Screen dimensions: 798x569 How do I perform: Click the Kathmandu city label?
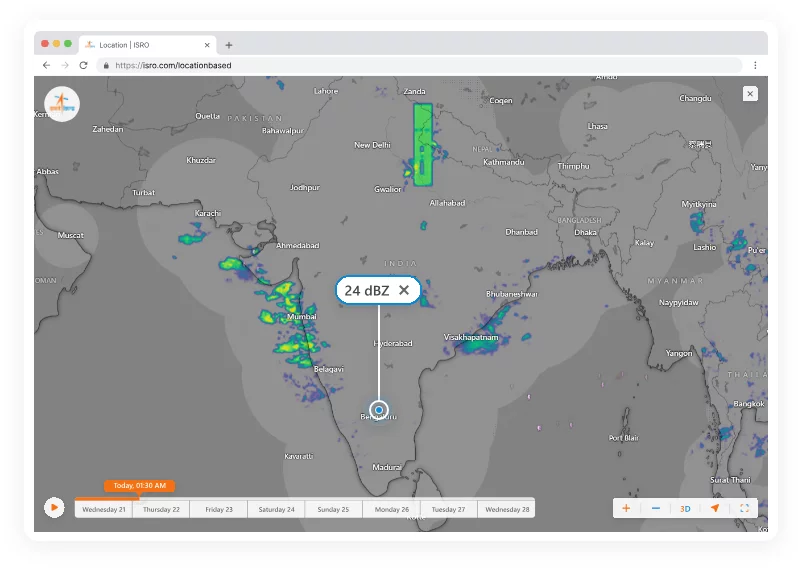(503, 162)
